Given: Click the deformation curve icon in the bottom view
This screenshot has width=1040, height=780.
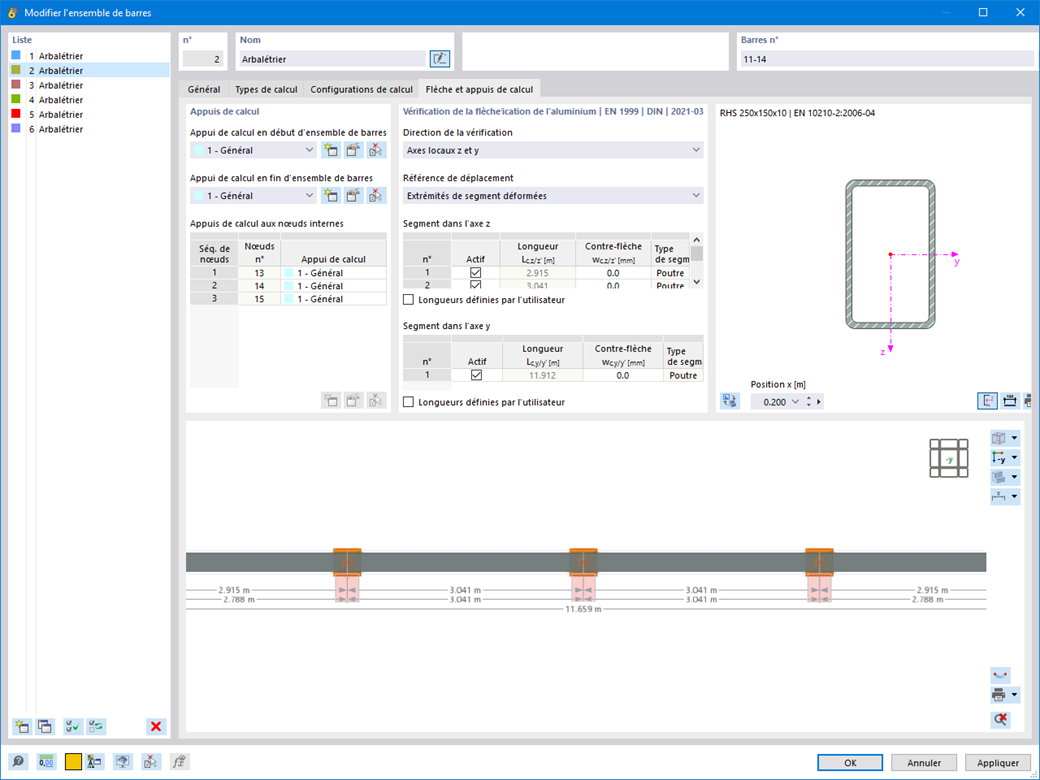Looking at the screenshot, I should tap(1000, 676).
